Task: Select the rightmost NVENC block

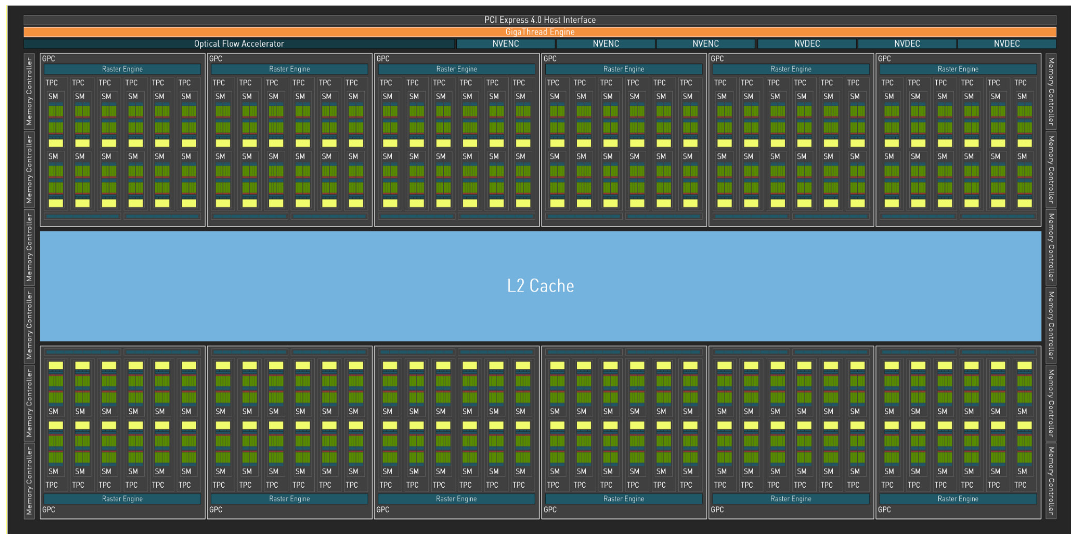Action: 705,44
